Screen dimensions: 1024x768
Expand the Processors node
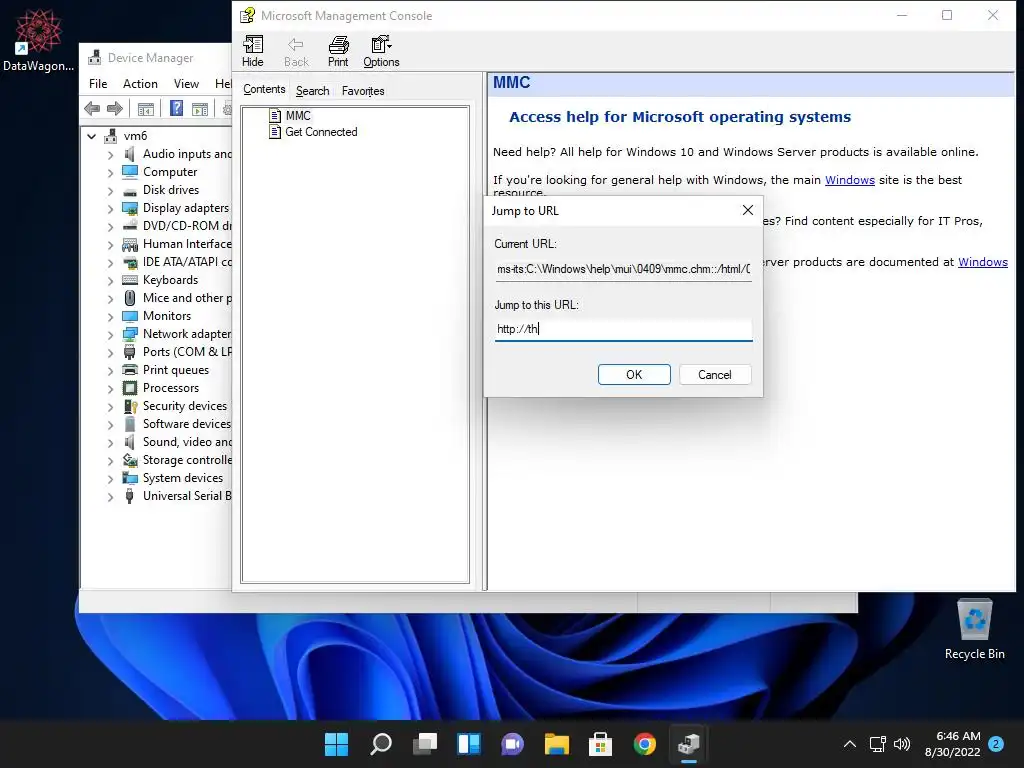(110, 389)
